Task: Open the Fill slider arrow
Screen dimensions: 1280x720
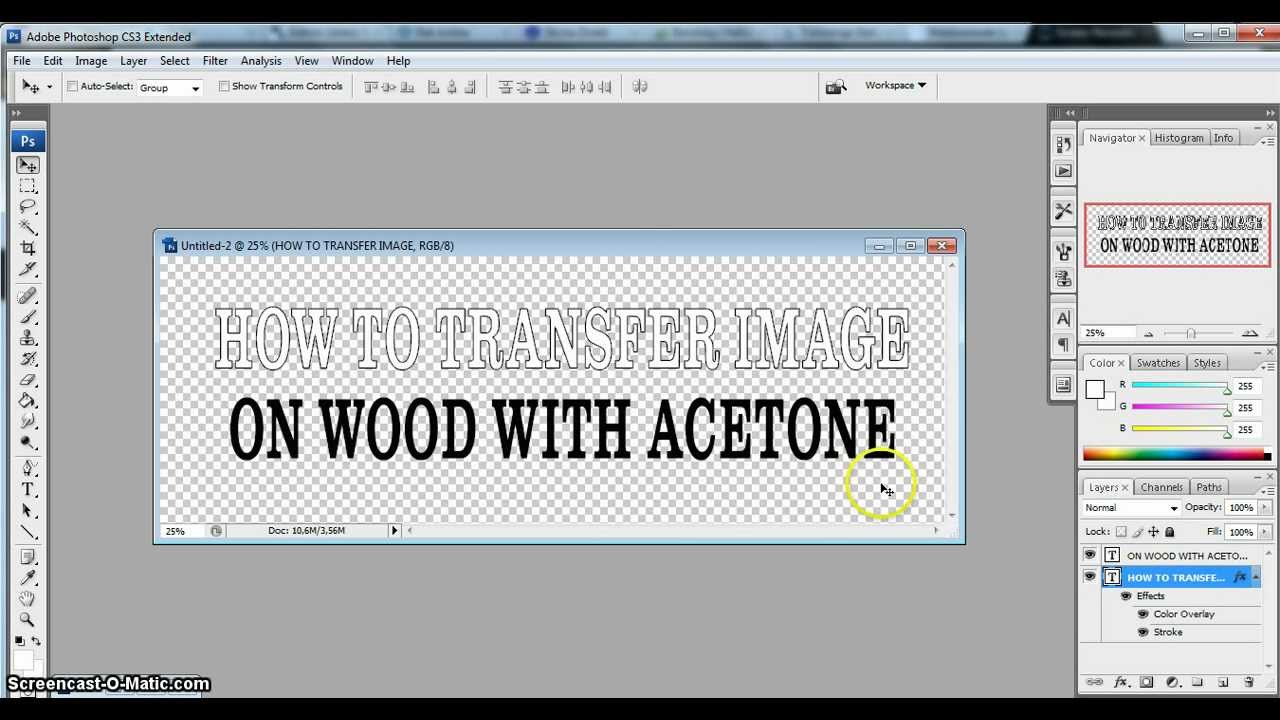Action: pos(1264,532)
